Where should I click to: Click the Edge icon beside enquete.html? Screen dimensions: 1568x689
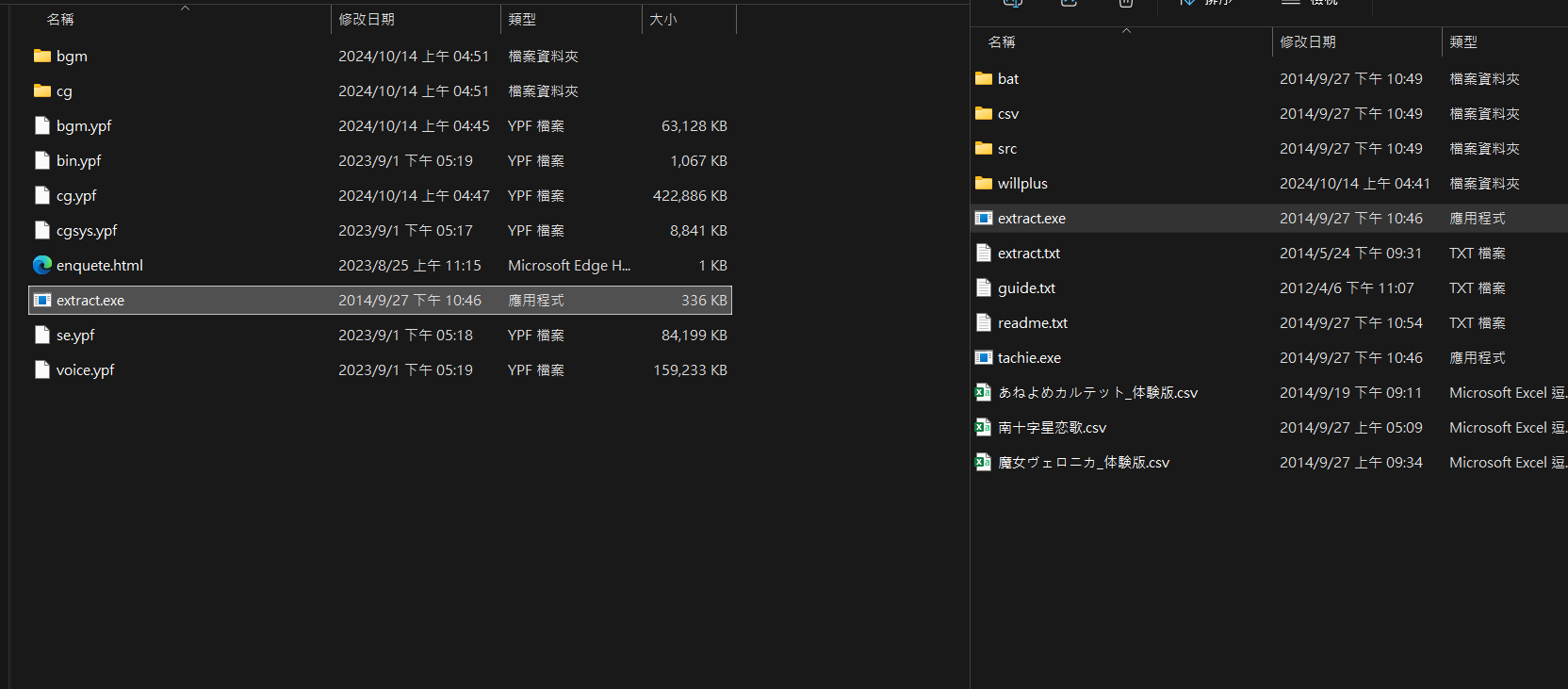pyautogui.click(x=41, y=265)
